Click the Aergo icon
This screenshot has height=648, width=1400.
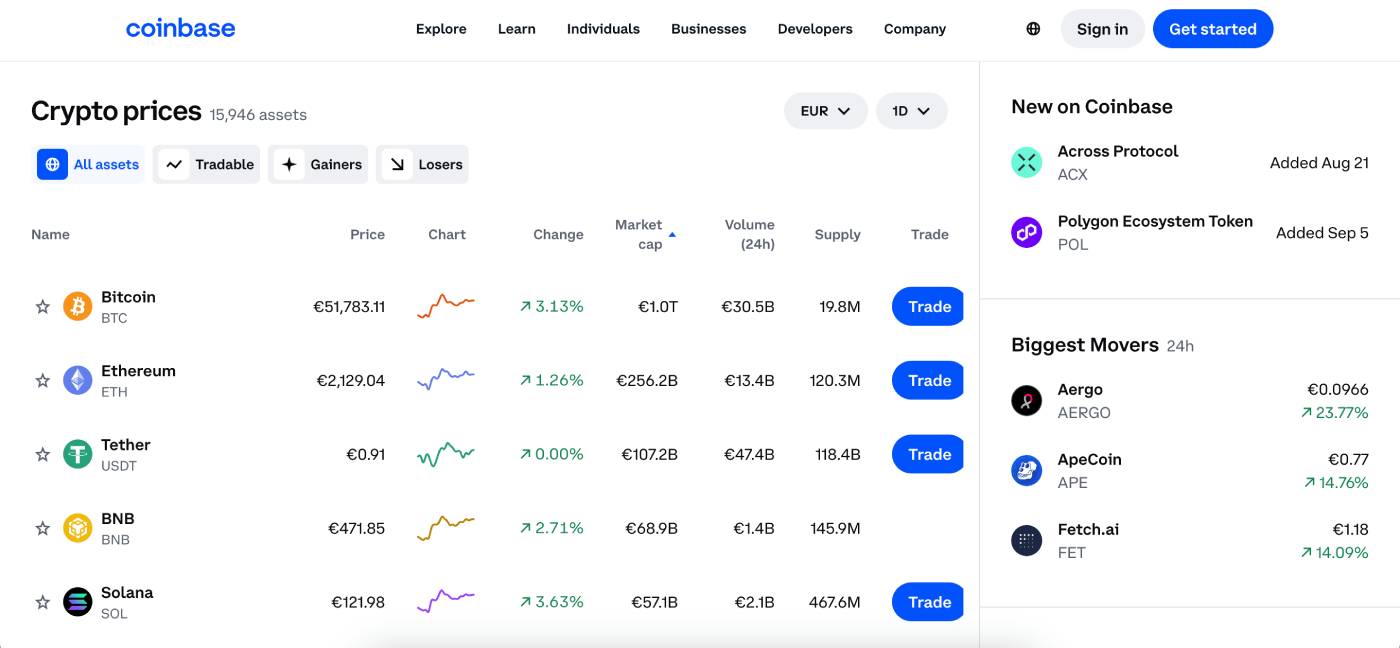(1027, 400)
